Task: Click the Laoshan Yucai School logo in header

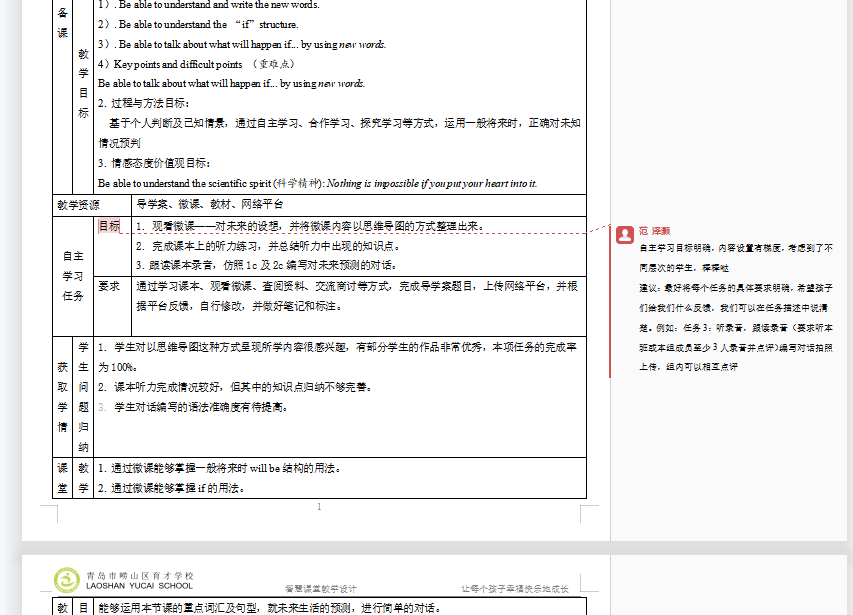Action: [x=66, y=580]
